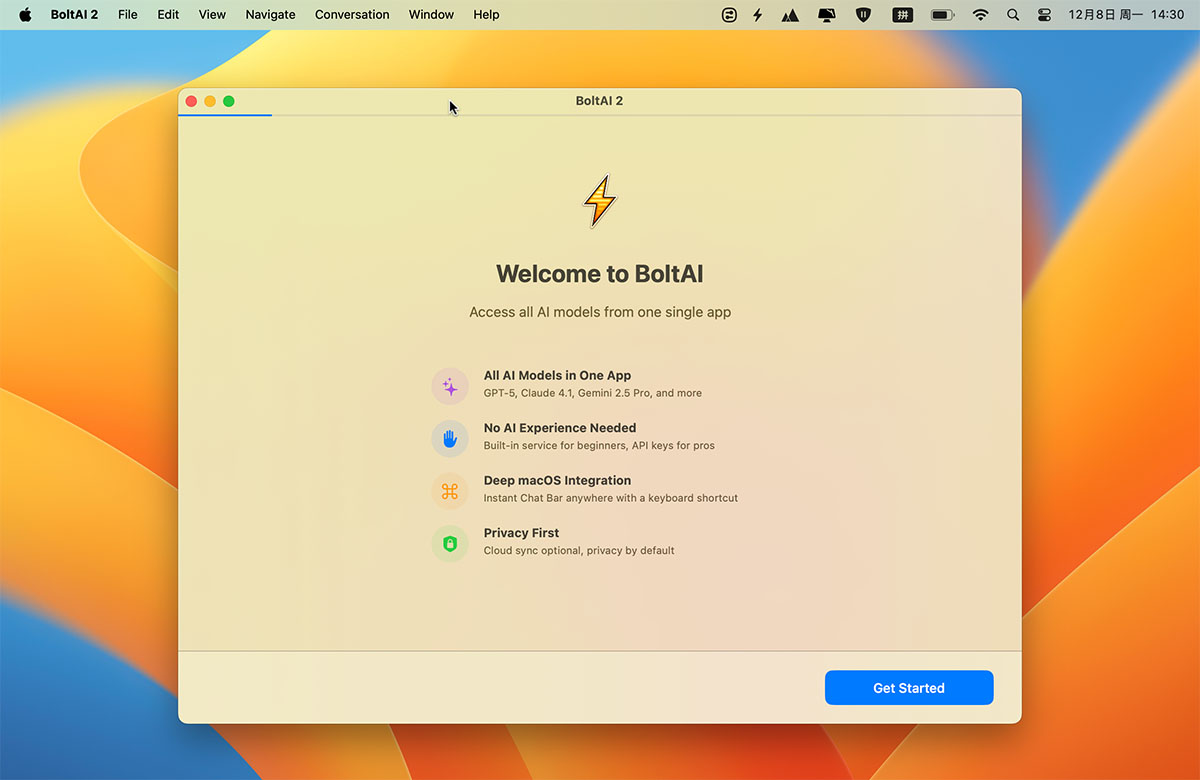Open the Conversation menu
Viewport: 1200px width, 780px height.
tap(352, 15)
